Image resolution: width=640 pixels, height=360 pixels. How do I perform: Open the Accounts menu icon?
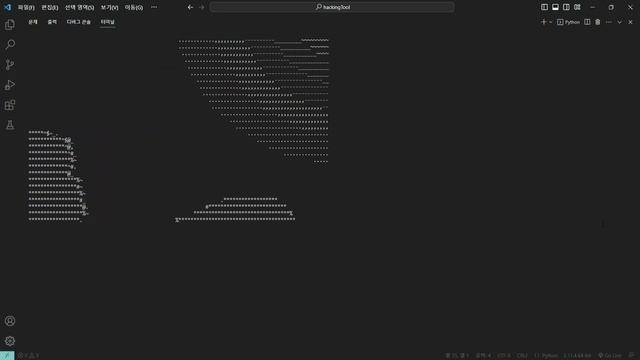(x=10, y=321)
